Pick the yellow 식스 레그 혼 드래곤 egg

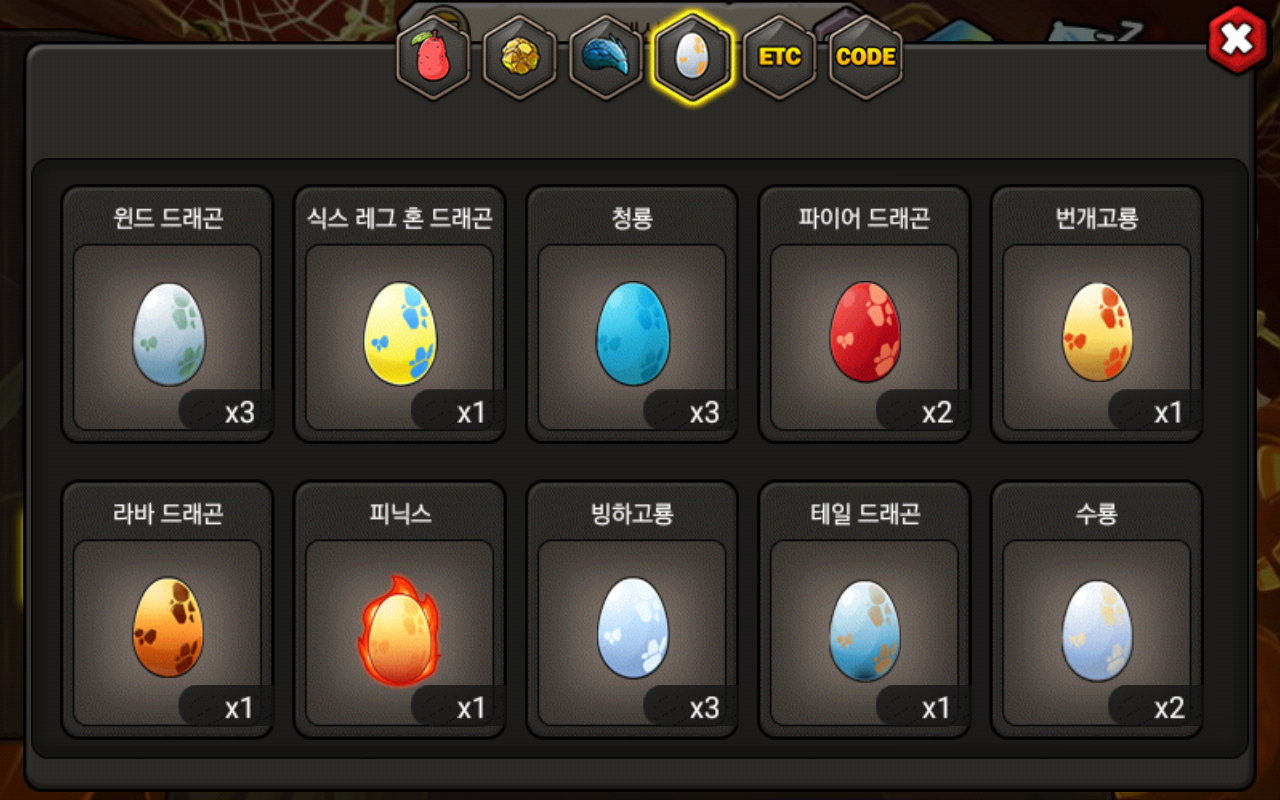400,314
